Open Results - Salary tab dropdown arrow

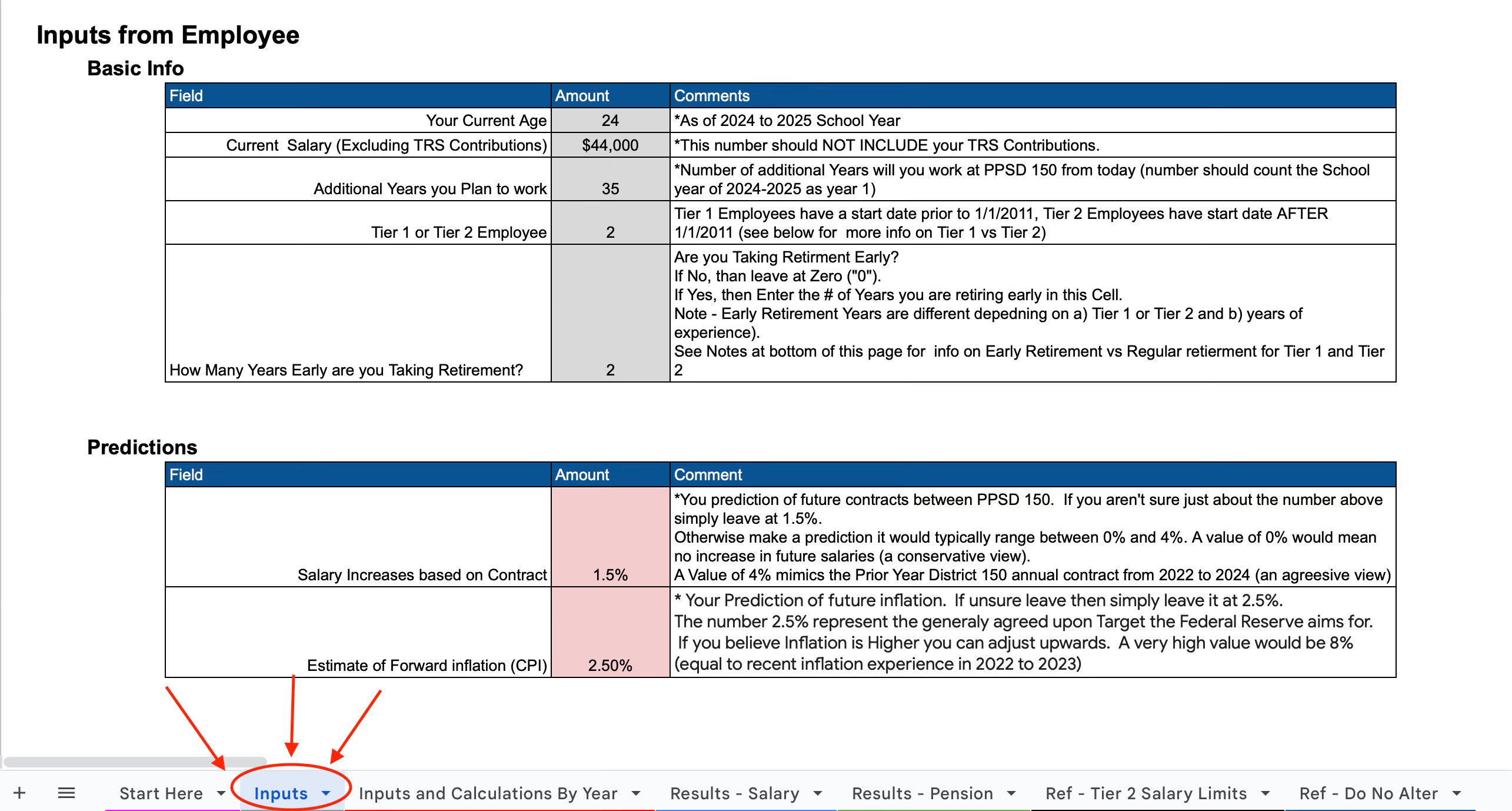(x=817, y=793)
